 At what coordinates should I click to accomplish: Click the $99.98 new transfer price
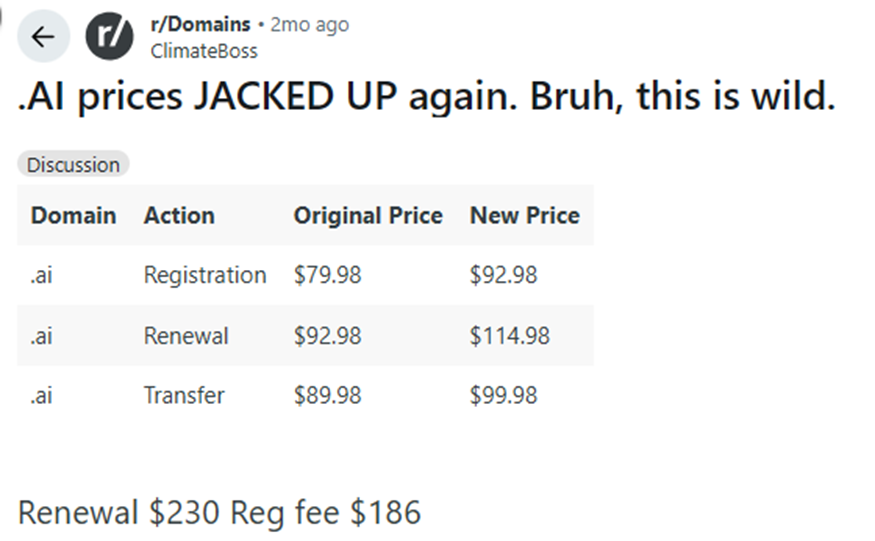tap(503, 395)
